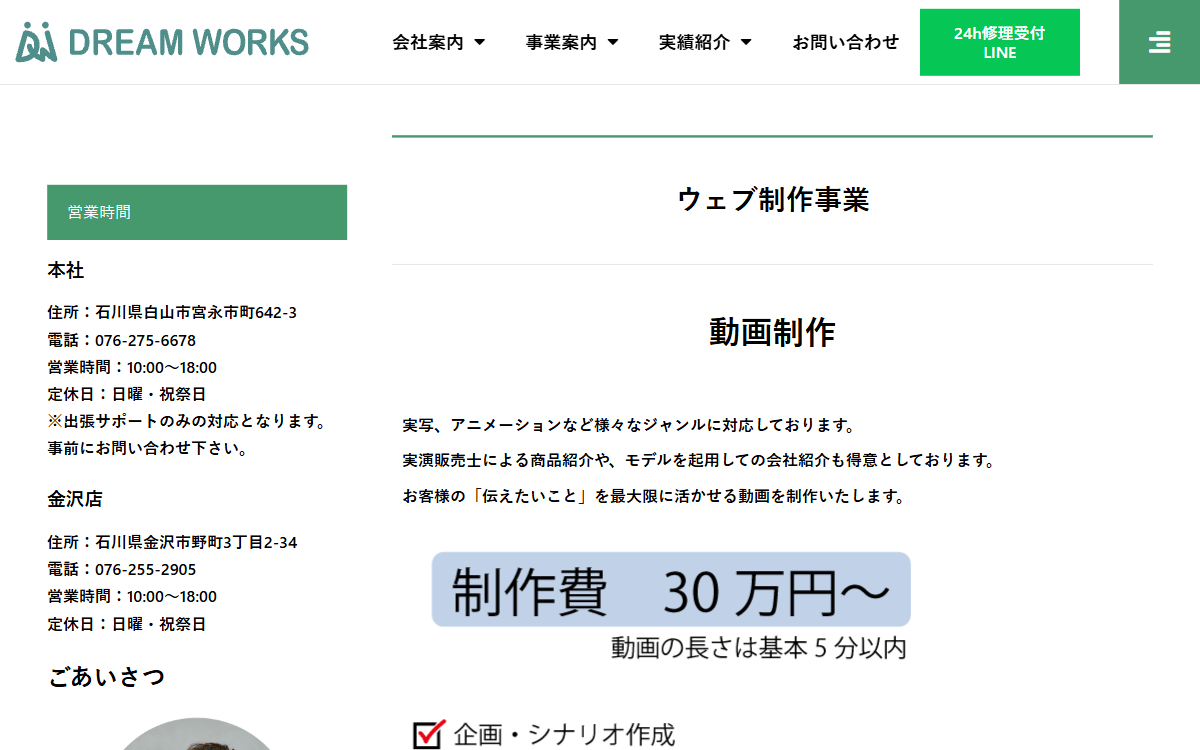Expand the 会社案内 dropdown arrow
The width and height of the screenshot is (1200, 750).
tap(479, 42)
